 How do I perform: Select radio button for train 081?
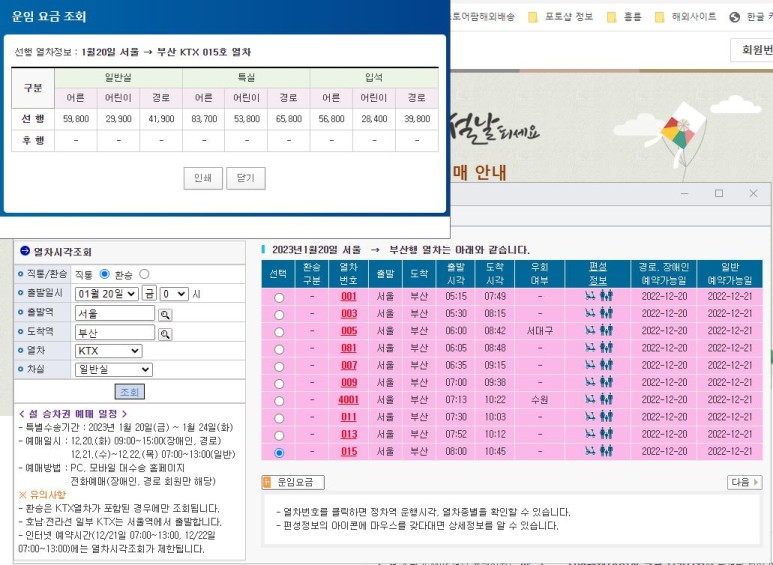point(279,349)
